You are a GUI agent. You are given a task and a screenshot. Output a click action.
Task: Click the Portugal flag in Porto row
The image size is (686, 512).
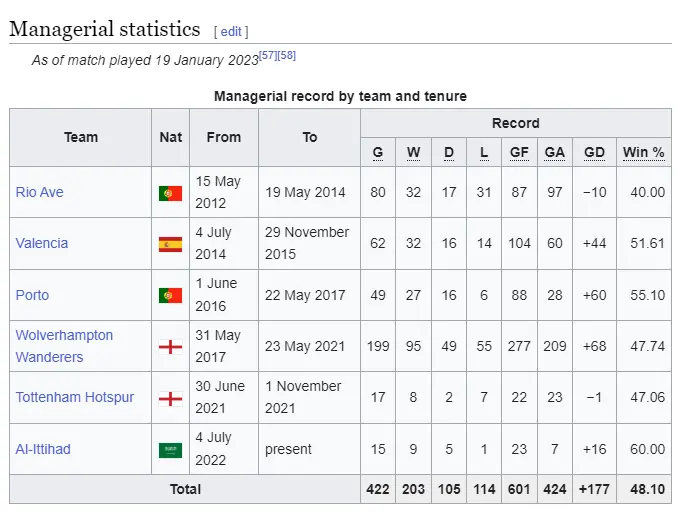(170, 296)
